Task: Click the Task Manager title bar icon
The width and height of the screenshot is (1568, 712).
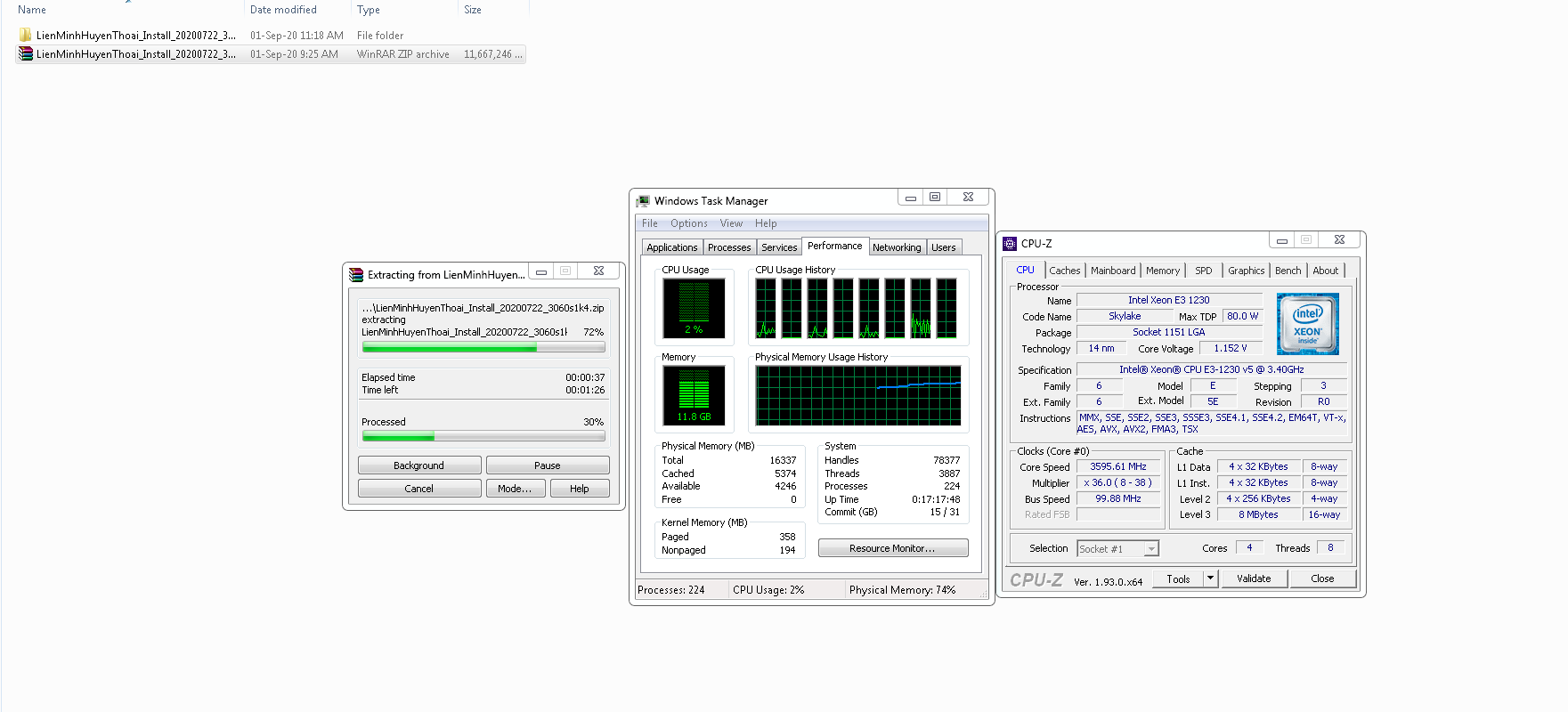Action: click(643, 201)
